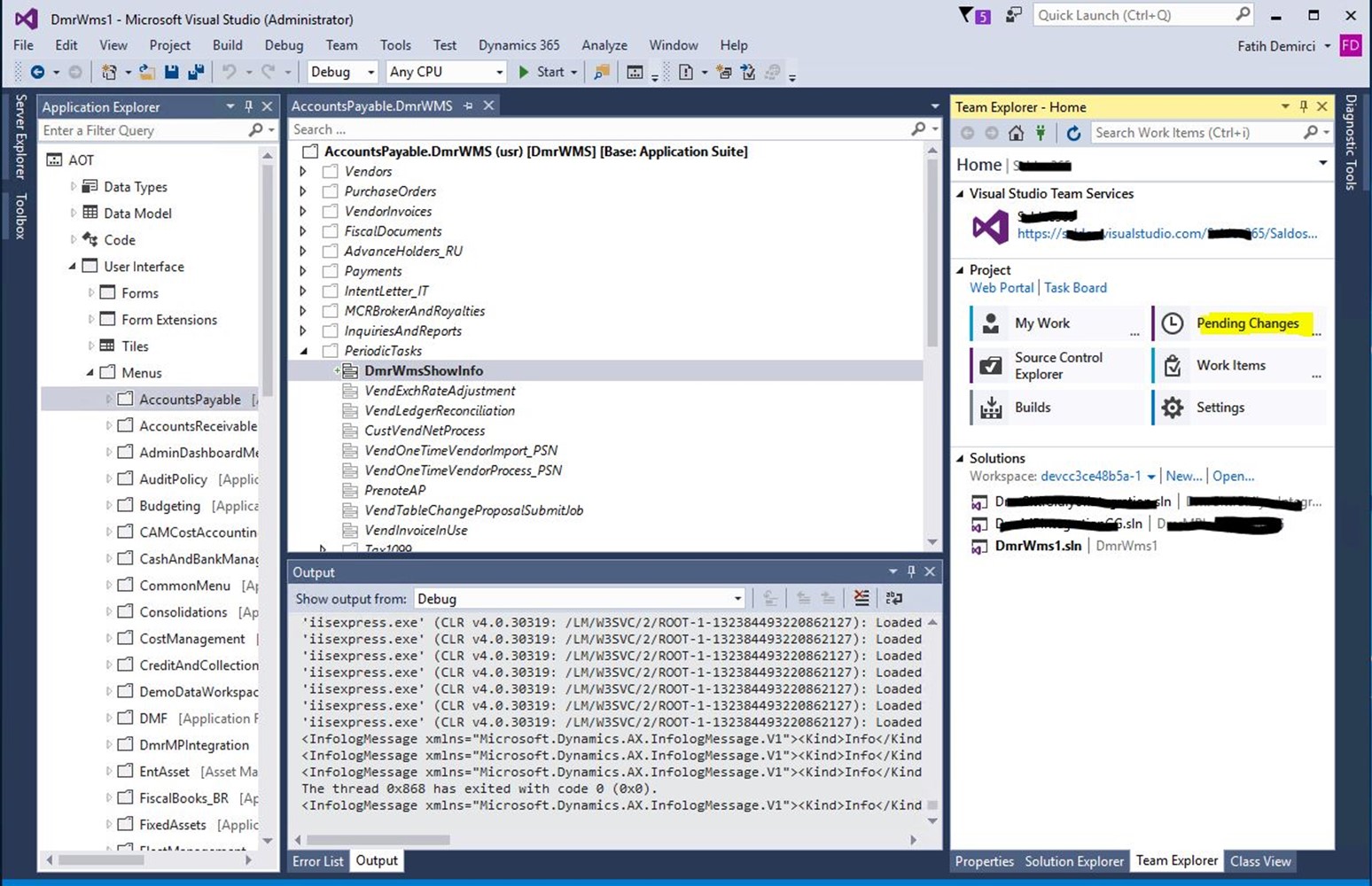Click the Output window horizontal scrollbar thumb
Screen dimensions: 1372x886
click(378, 839)
